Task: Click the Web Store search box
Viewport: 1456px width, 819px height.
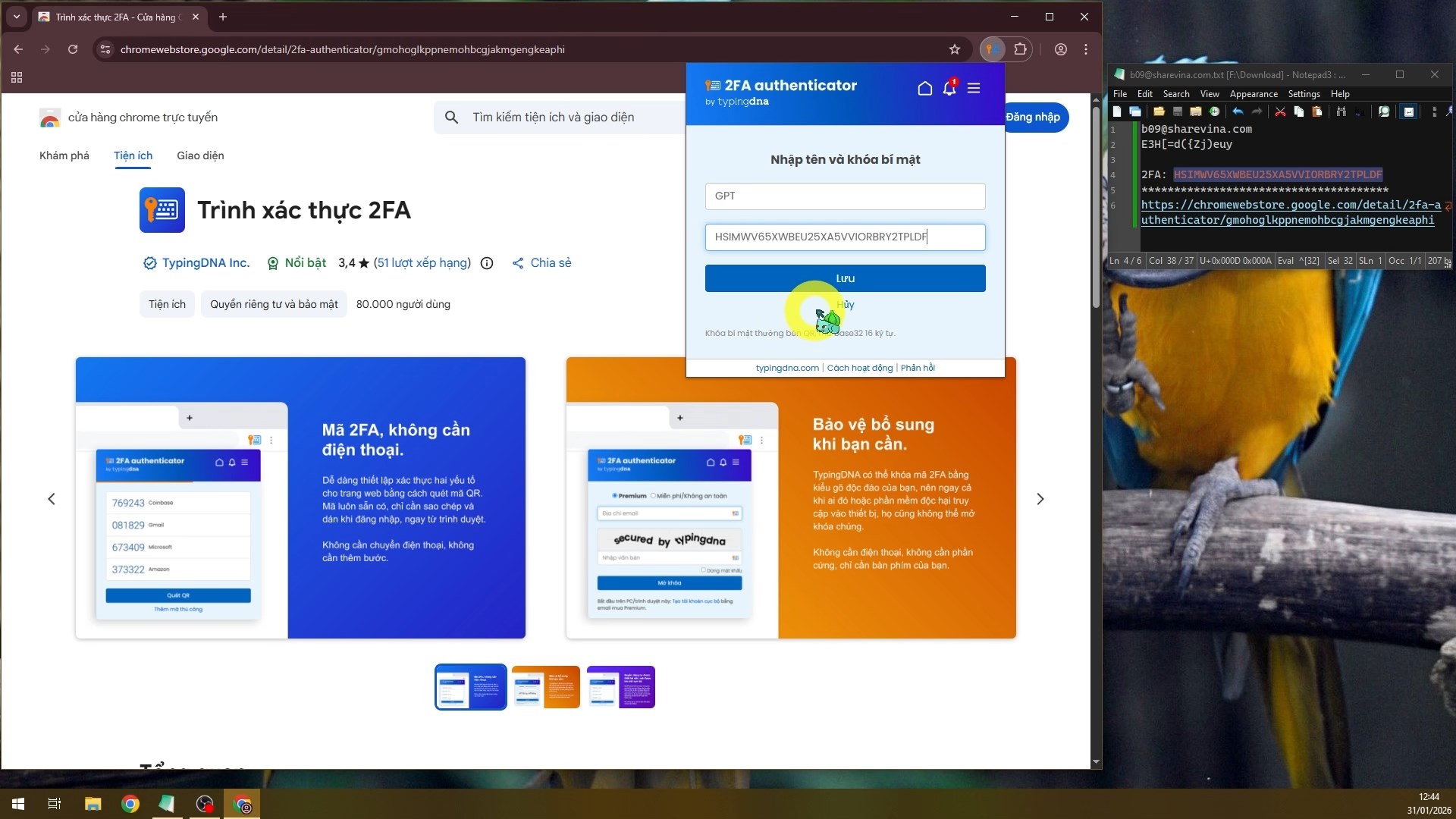Action: 561,118
